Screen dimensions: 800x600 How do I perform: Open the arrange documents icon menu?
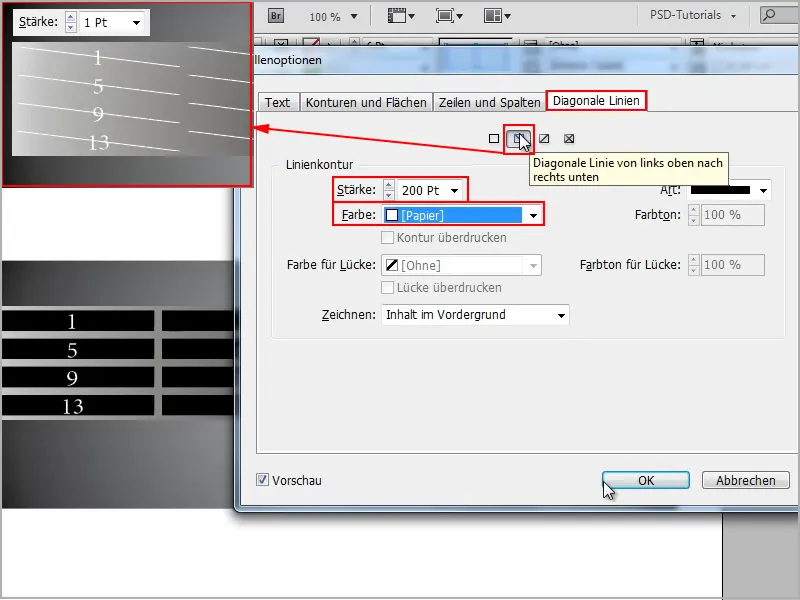(497, 16)
